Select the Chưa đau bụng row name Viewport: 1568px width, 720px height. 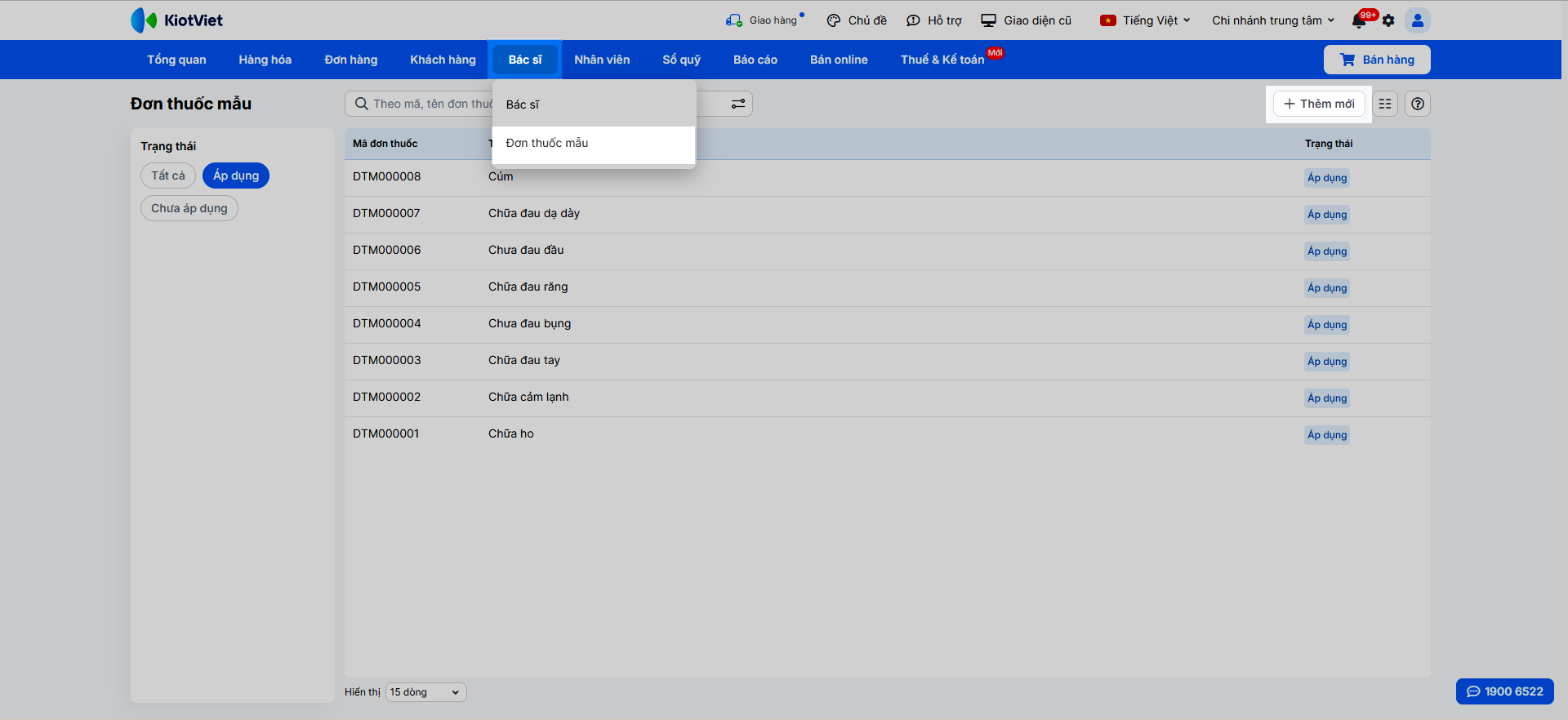[x=530, y=323]
